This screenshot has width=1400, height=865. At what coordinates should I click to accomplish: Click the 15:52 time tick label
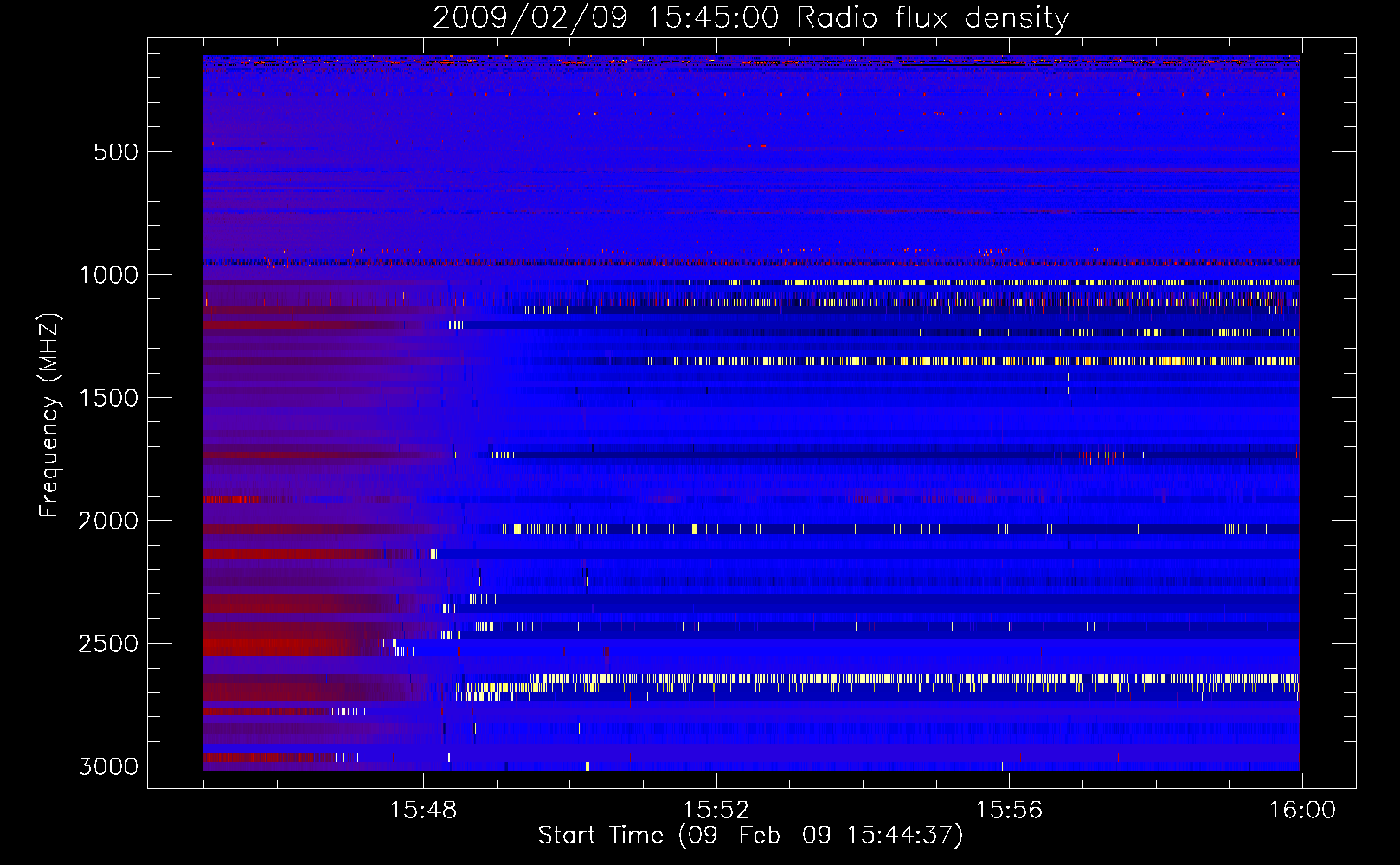tap(716, 810)
